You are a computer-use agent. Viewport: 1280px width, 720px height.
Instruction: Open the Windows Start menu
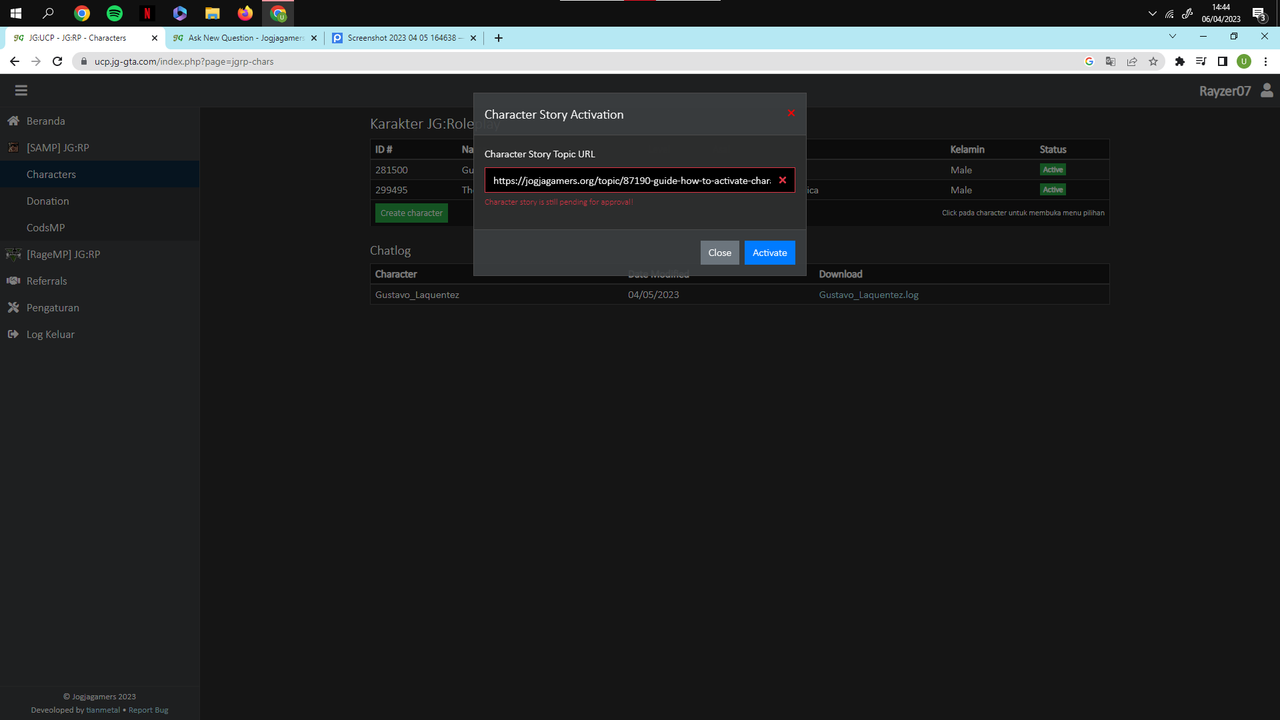tap(16, 14)
